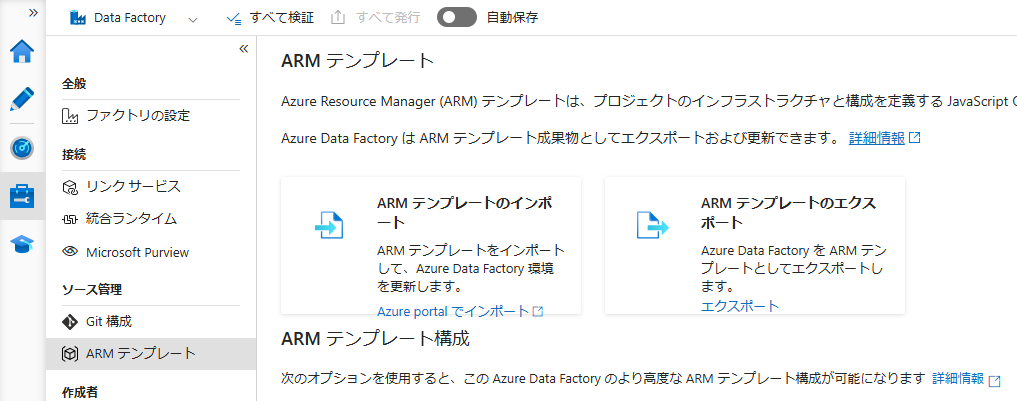Click ARM テンプレートのエクスポート card title
Viewport: 1017px width, 401px height.
789,213
